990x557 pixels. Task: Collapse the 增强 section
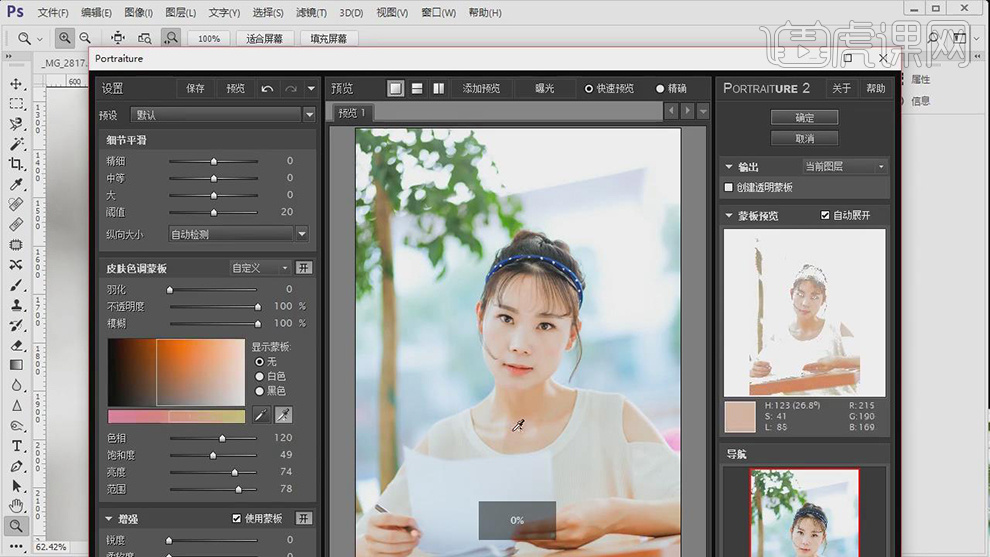point(109,518)
